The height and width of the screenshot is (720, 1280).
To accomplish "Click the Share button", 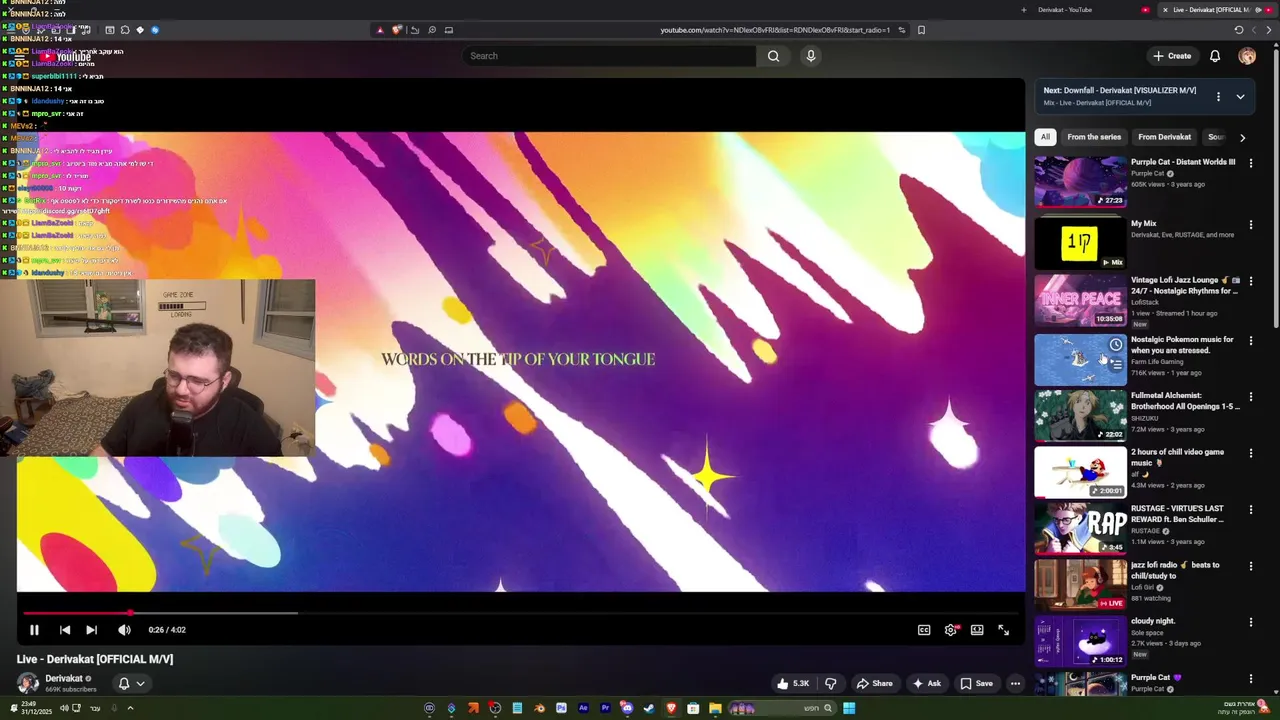I will point(874,684).
